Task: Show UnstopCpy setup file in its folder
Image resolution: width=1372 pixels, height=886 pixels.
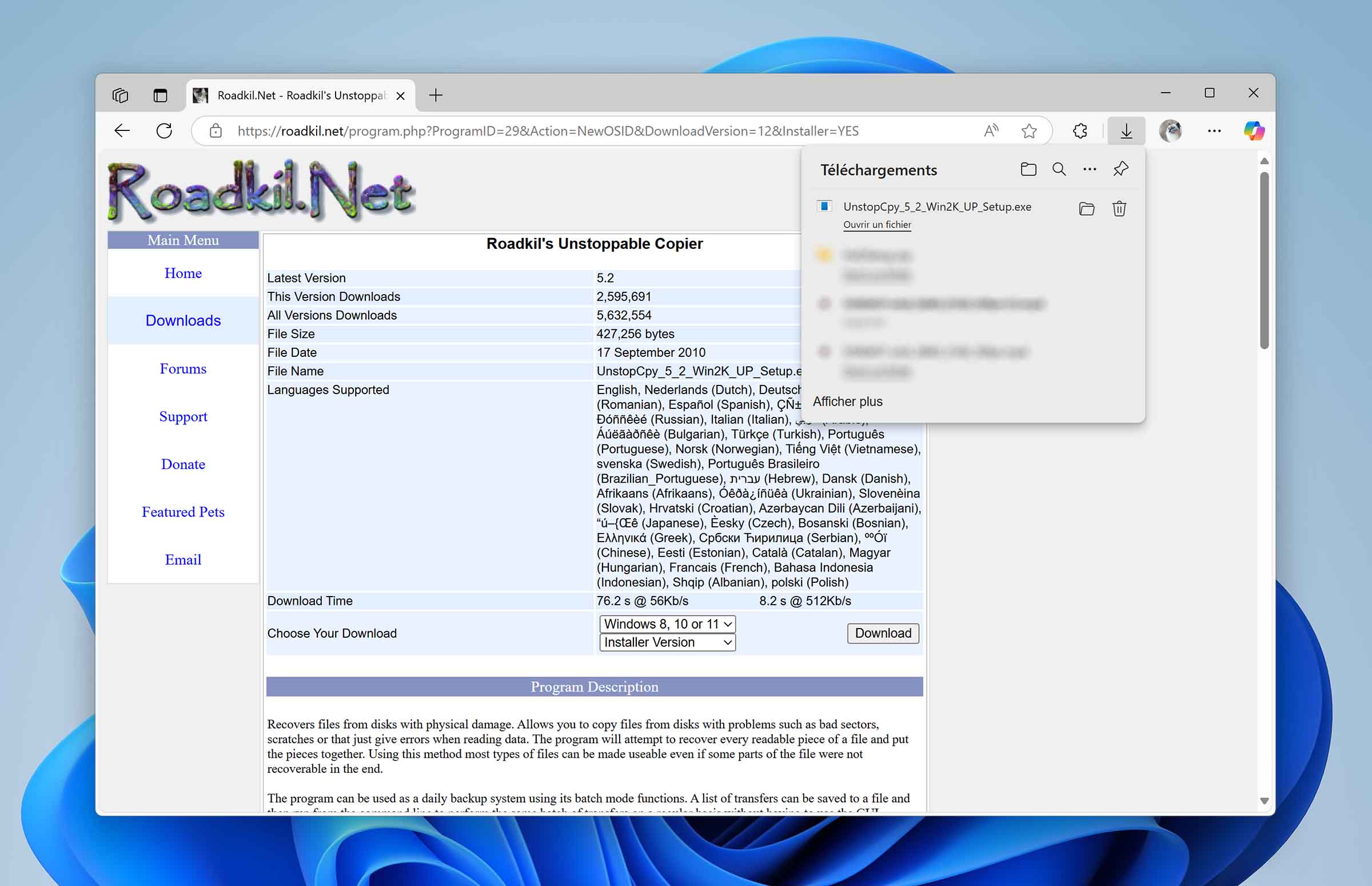Action: coord(1086,208)
